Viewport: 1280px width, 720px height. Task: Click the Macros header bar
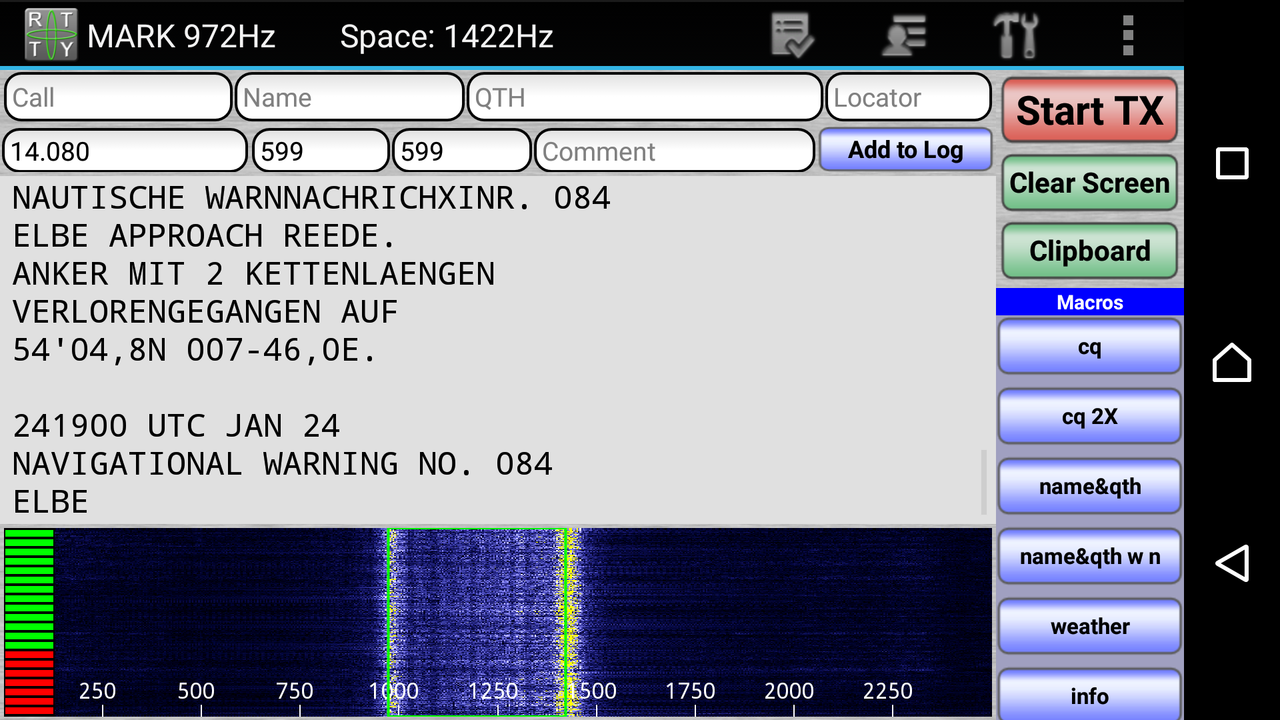click(1090, 302)
